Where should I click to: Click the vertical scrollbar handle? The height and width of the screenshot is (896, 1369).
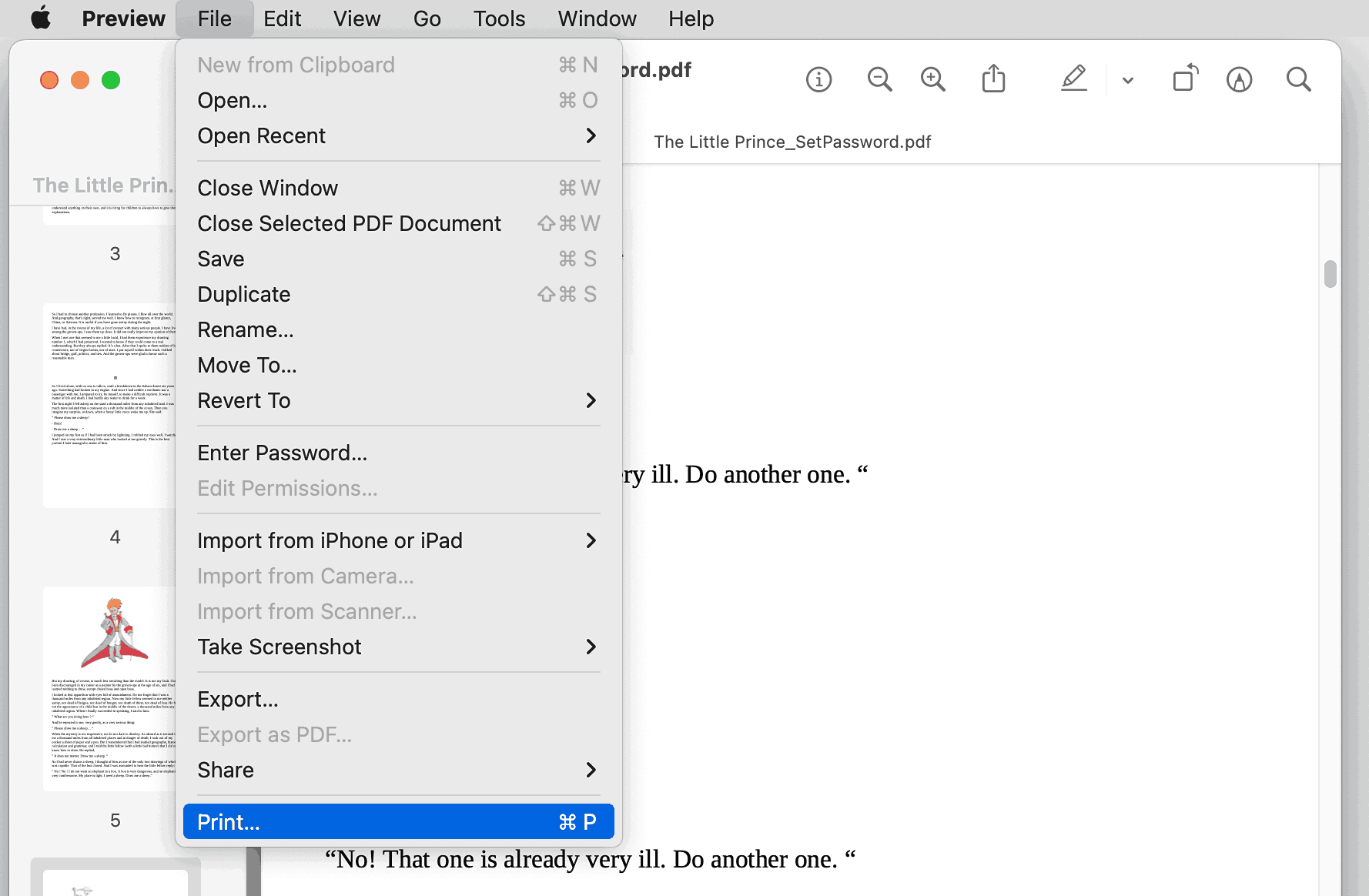(x=1330, y=274)
